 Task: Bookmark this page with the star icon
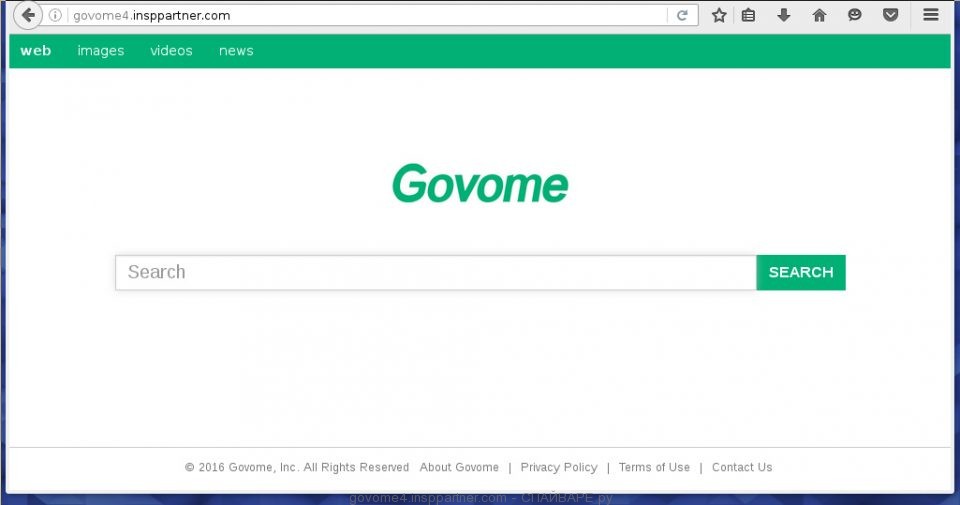(x=718, y=16)
